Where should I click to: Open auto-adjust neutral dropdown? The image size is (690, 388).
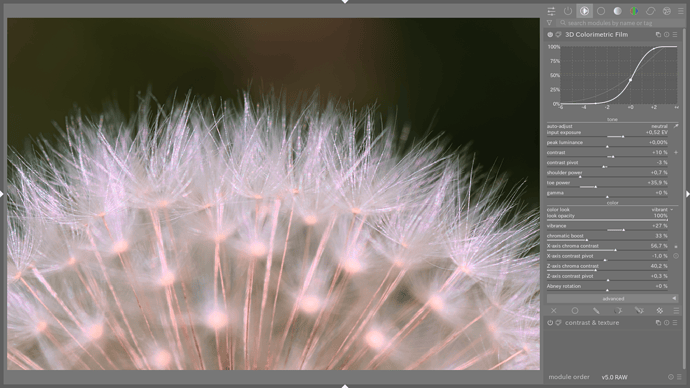click(x=607, y=126)
